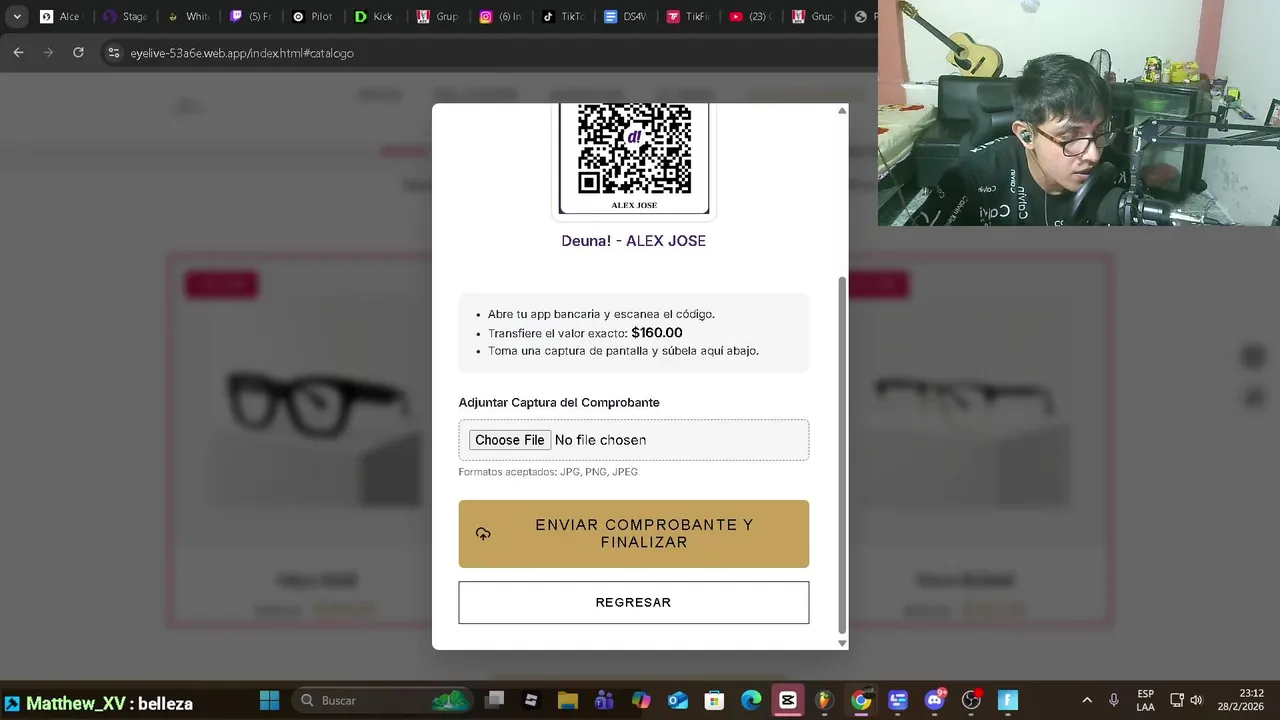Image resolution: width=1280 pixels, height=720 pixels.
Task: Open File Explorer from the taskbar
Action: (x=568, y=700)
